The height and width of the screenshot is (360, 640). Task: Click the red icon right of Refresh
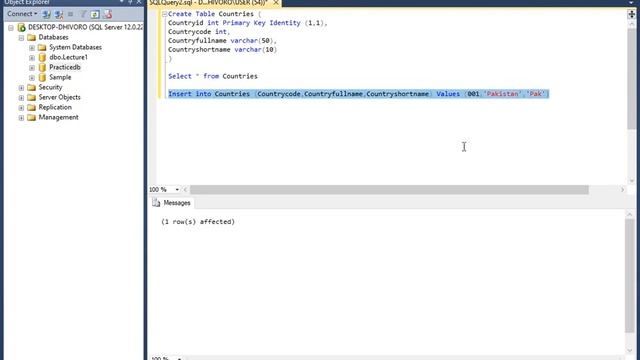point(107,14)
